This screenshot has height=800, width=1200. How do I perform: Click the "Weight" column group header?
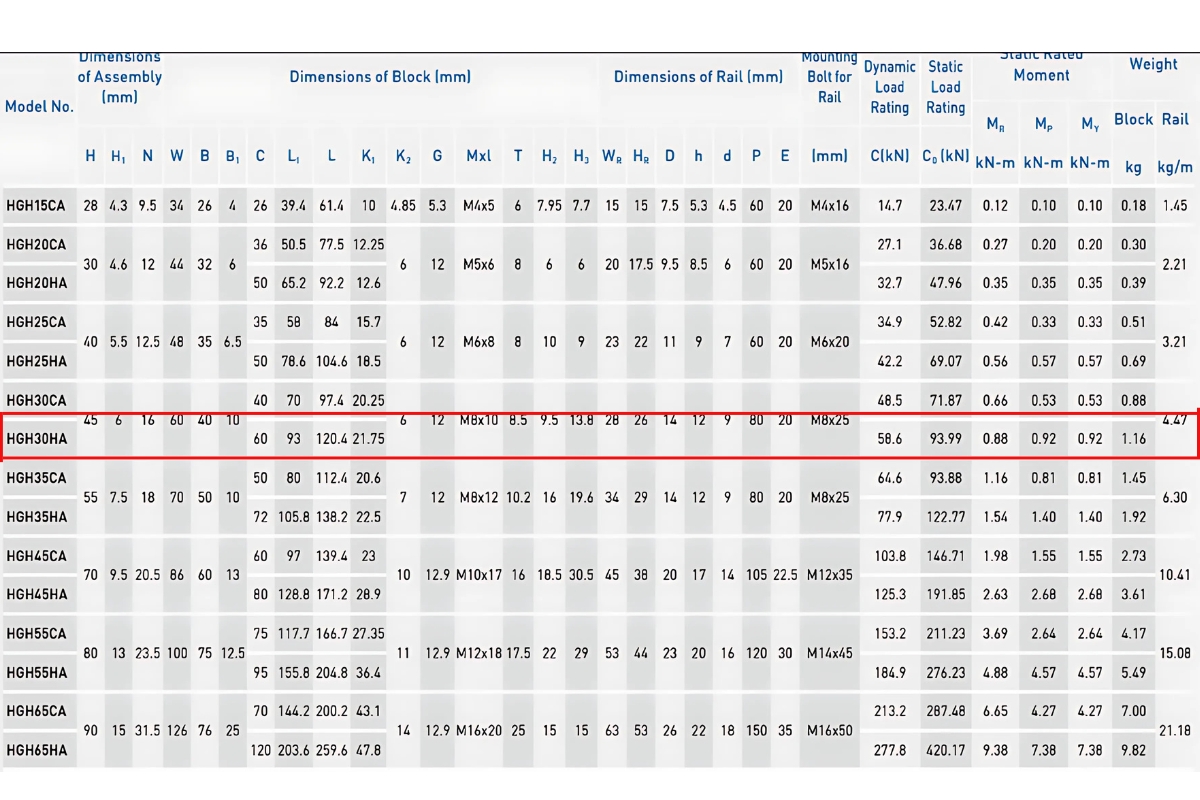point(1153,64)
